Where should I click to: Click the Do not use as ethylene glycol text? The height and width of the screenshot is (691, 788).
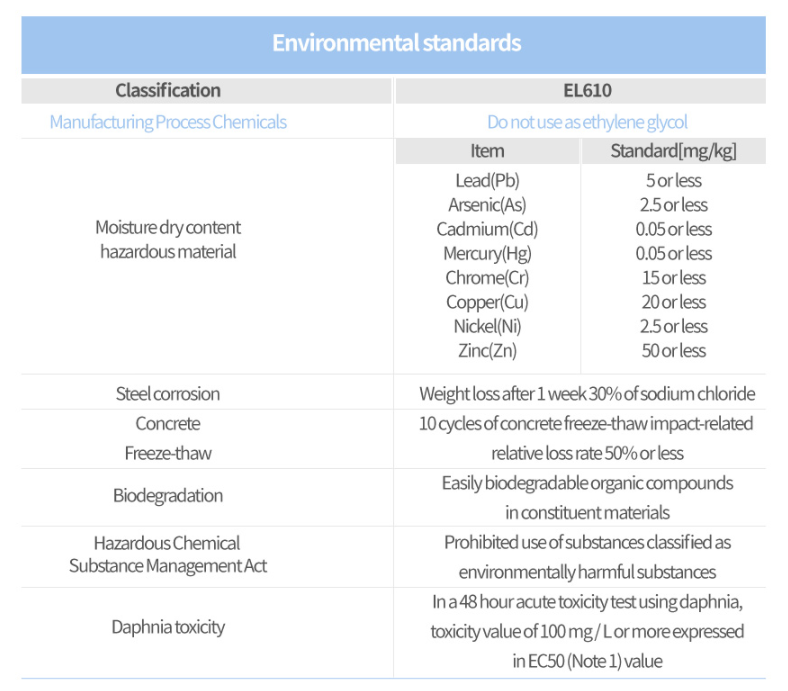[x=587, y=122]
